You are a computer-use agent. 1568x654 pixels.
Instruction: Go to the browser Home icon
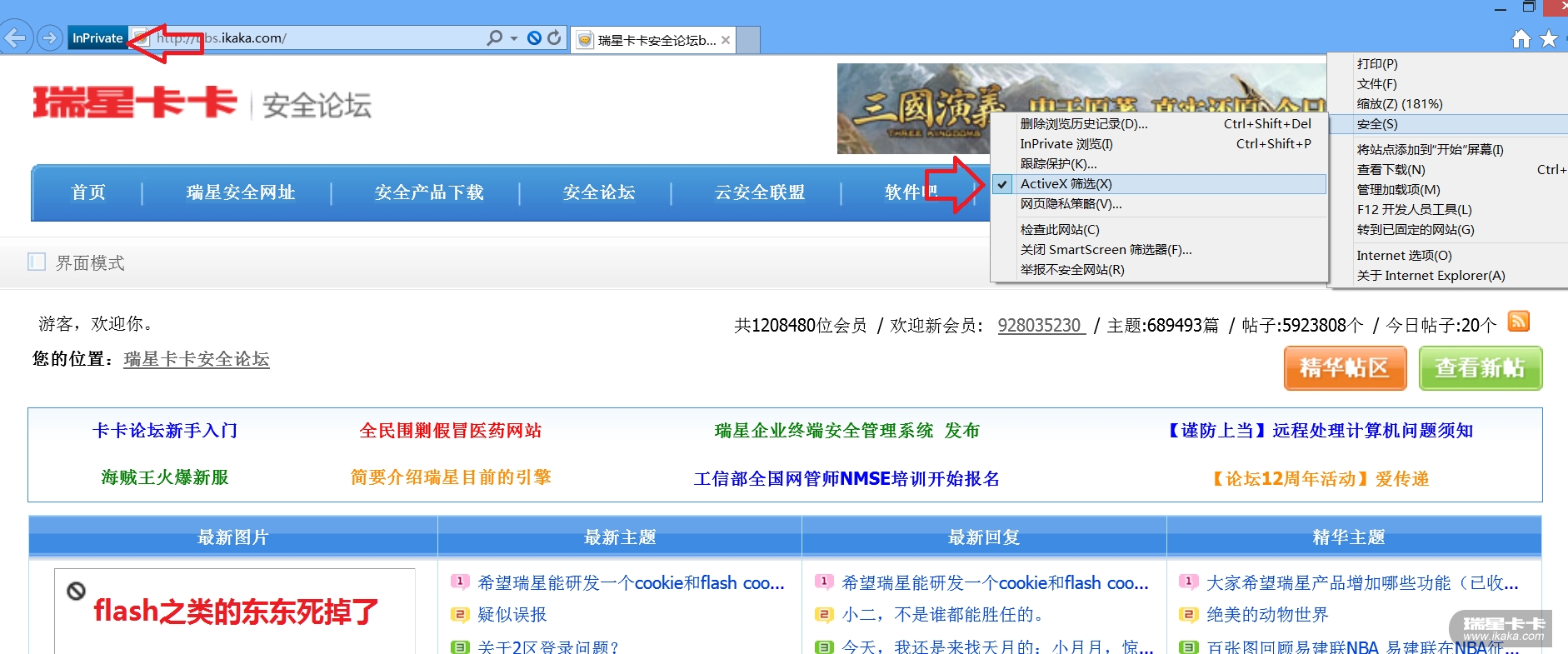pyautogui.click(x=1521, y=39)
